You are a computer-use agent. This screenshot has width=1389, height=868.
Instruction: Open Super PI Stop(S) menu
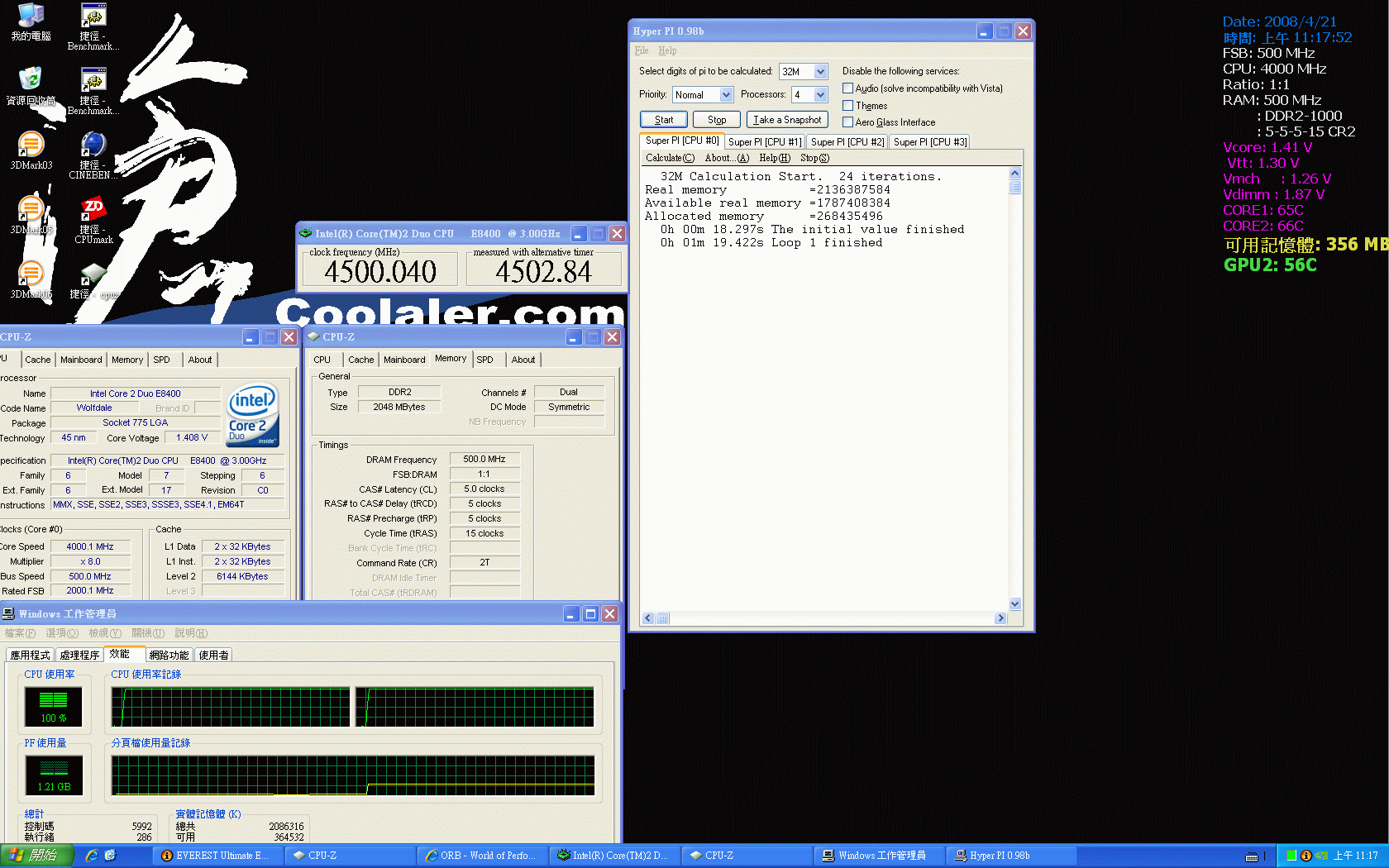click(x=814, y=158)
